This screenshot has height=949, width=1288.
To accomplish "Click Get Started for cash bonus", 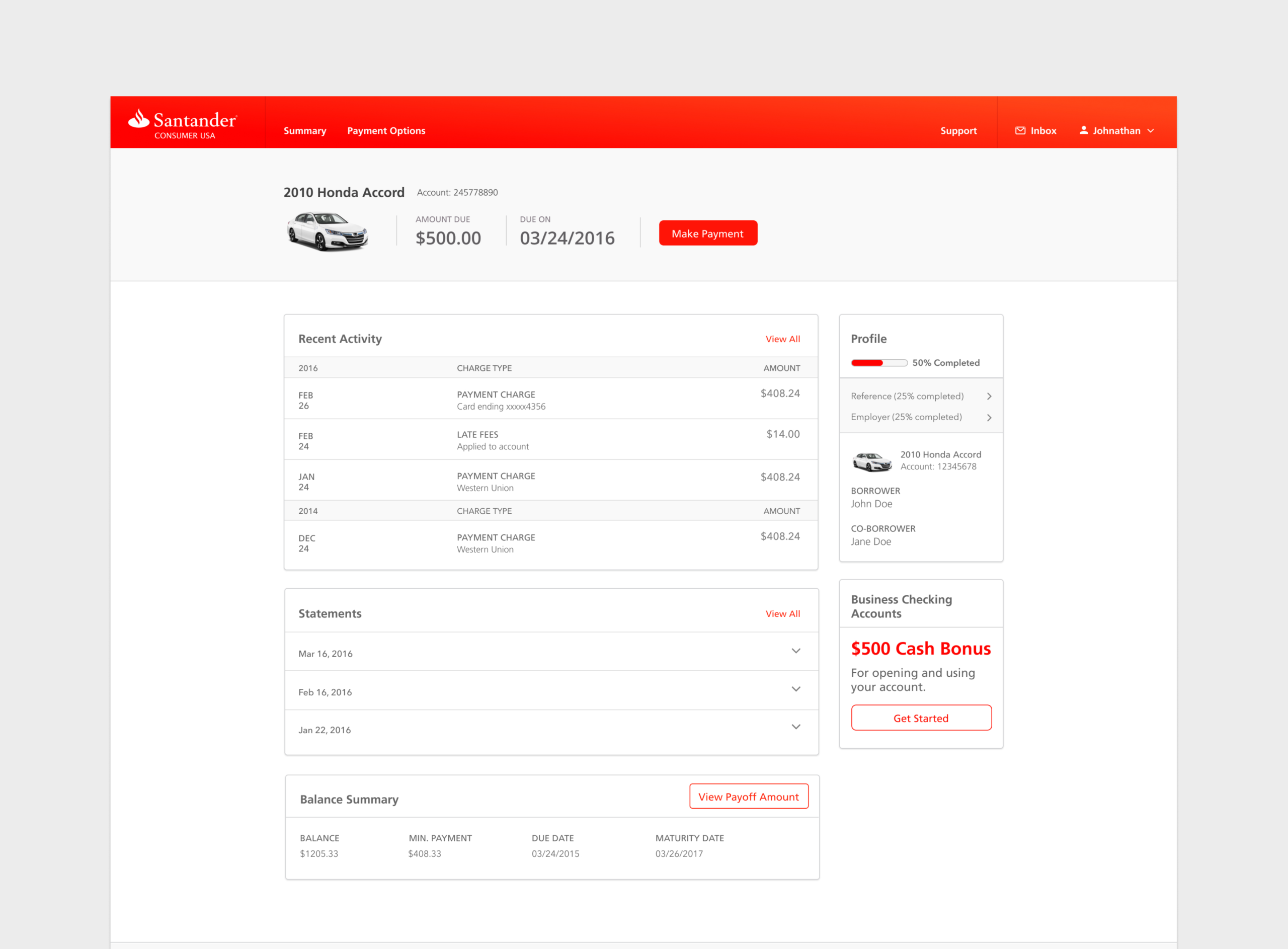I will click(921, 718).
